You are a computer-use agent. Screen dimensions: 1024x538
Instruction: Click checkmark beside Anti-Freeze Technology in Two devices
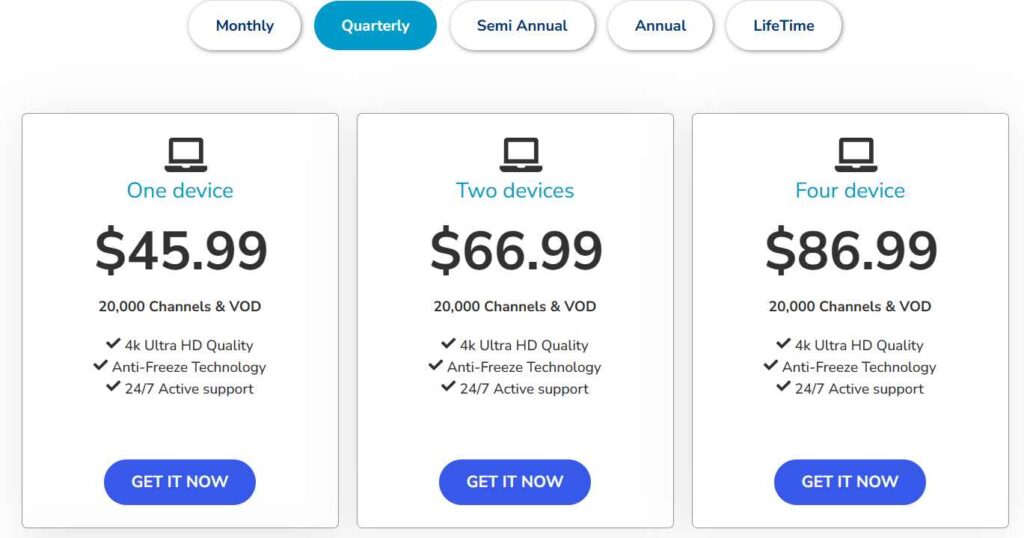(435, 366)
